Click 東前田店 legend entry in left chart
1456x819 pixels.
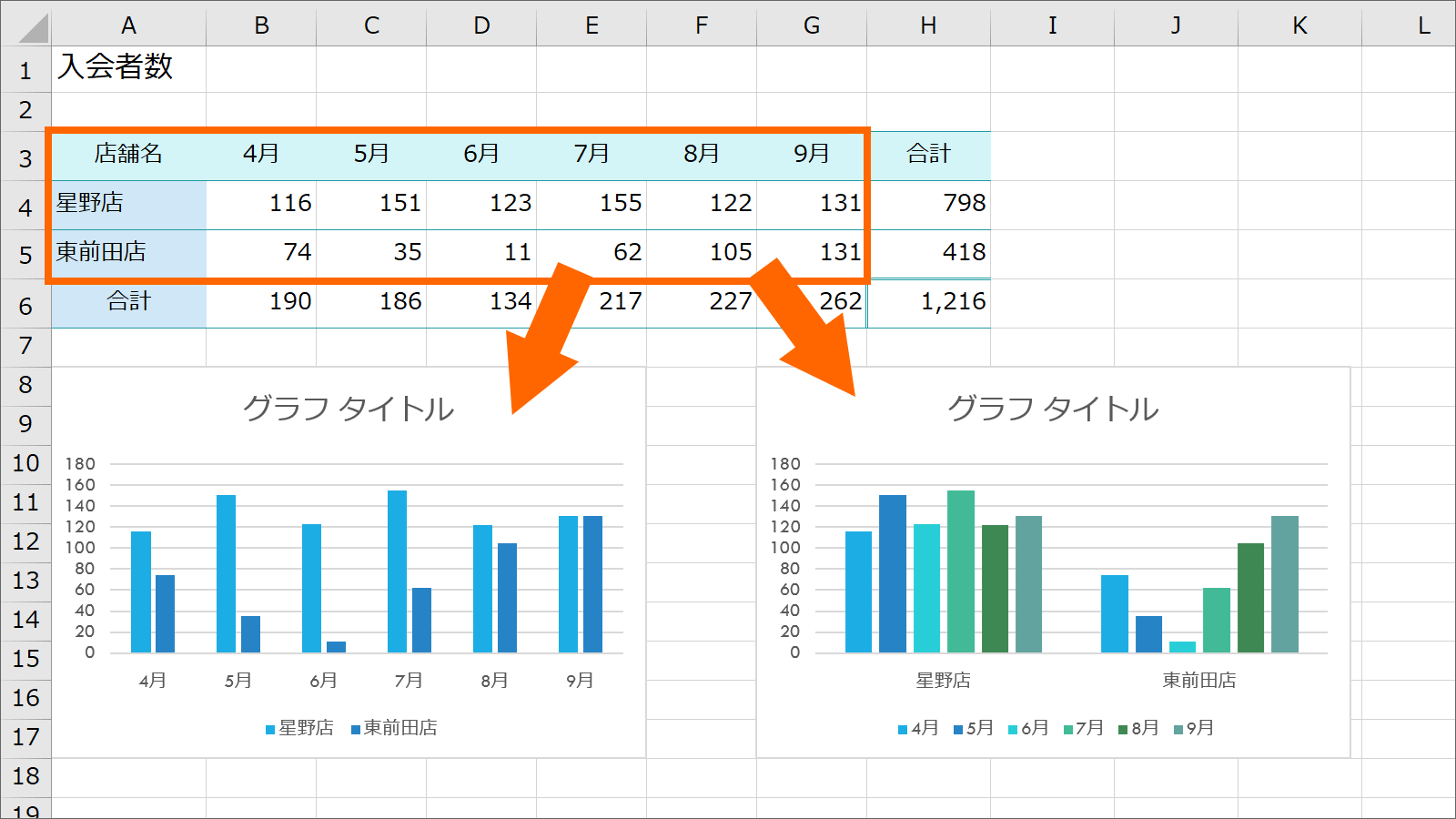pyautogui.click(x=394, y=728)
